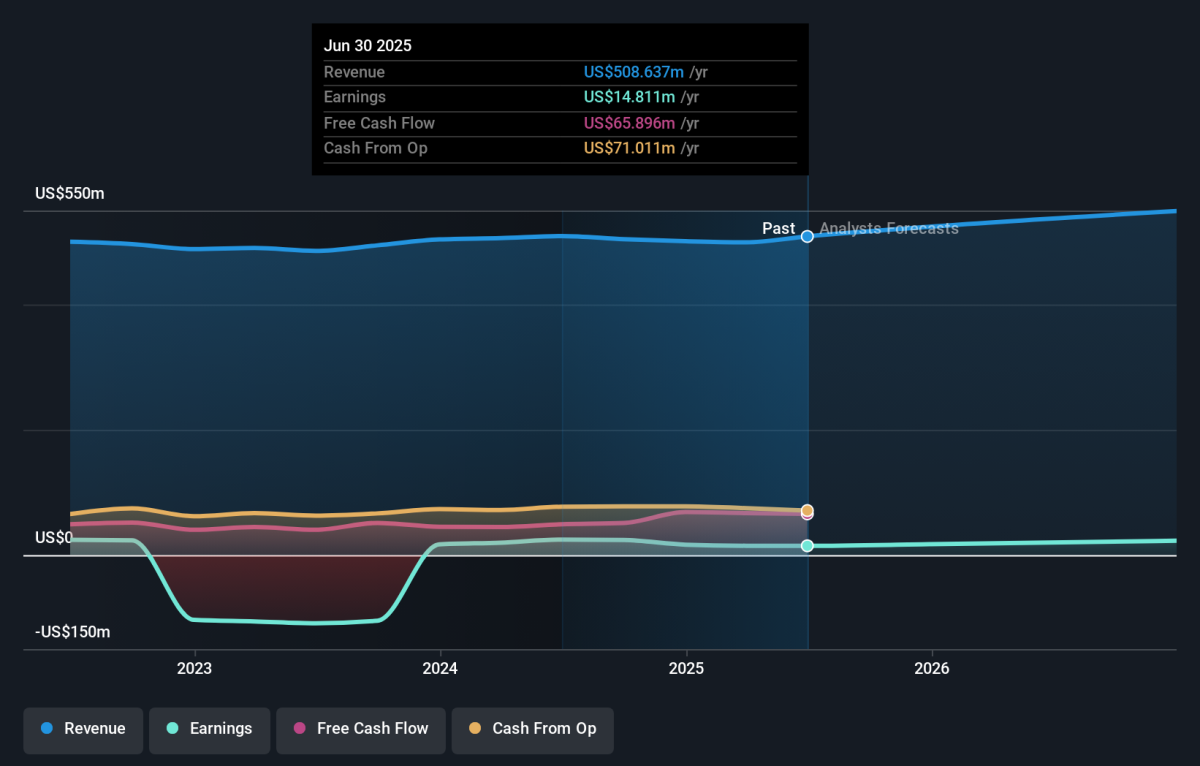Select the teal Earnings data point marker
1200x766 pixels.
807,546
